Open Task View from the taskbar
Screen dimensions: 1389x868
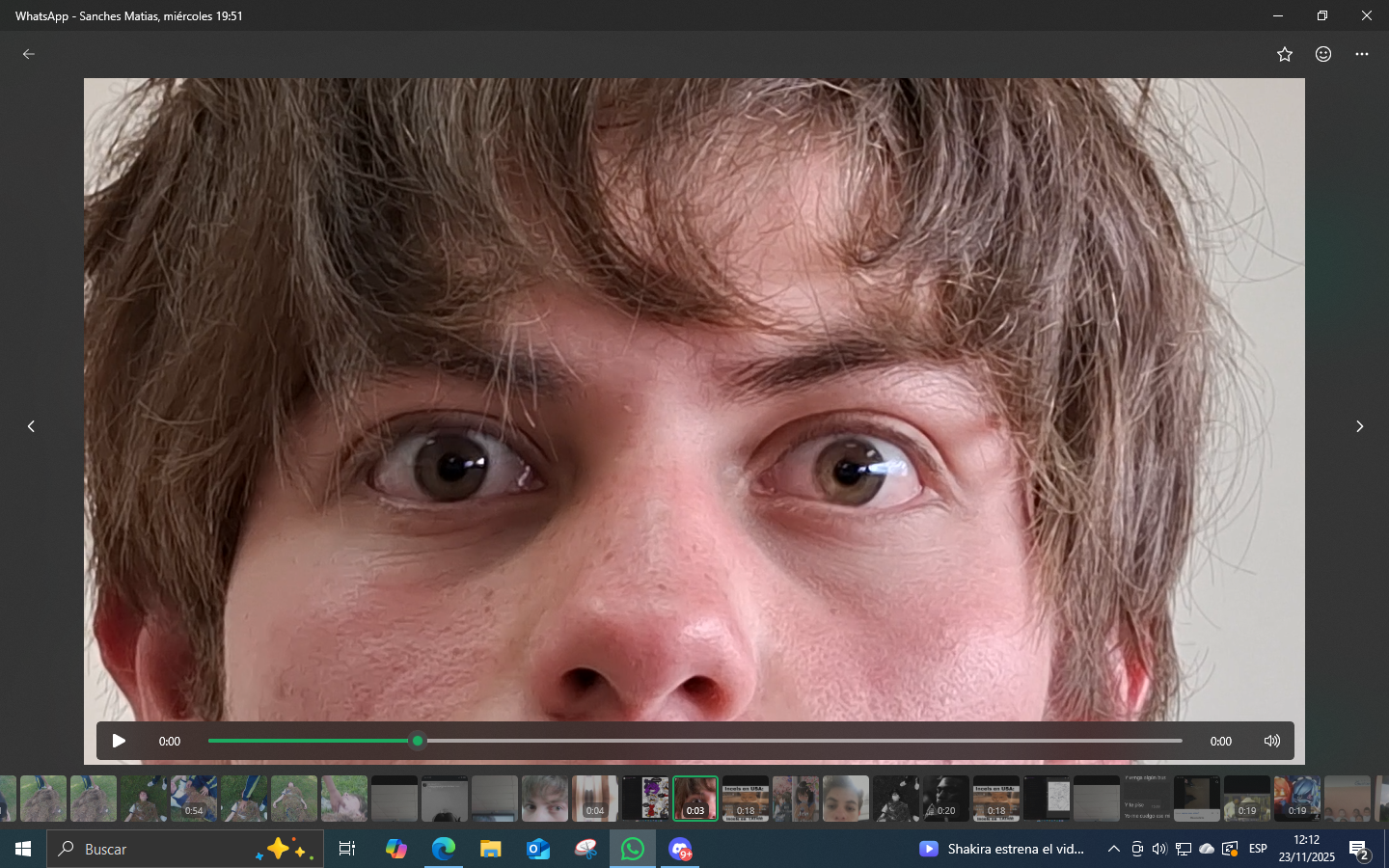[347, 849]
